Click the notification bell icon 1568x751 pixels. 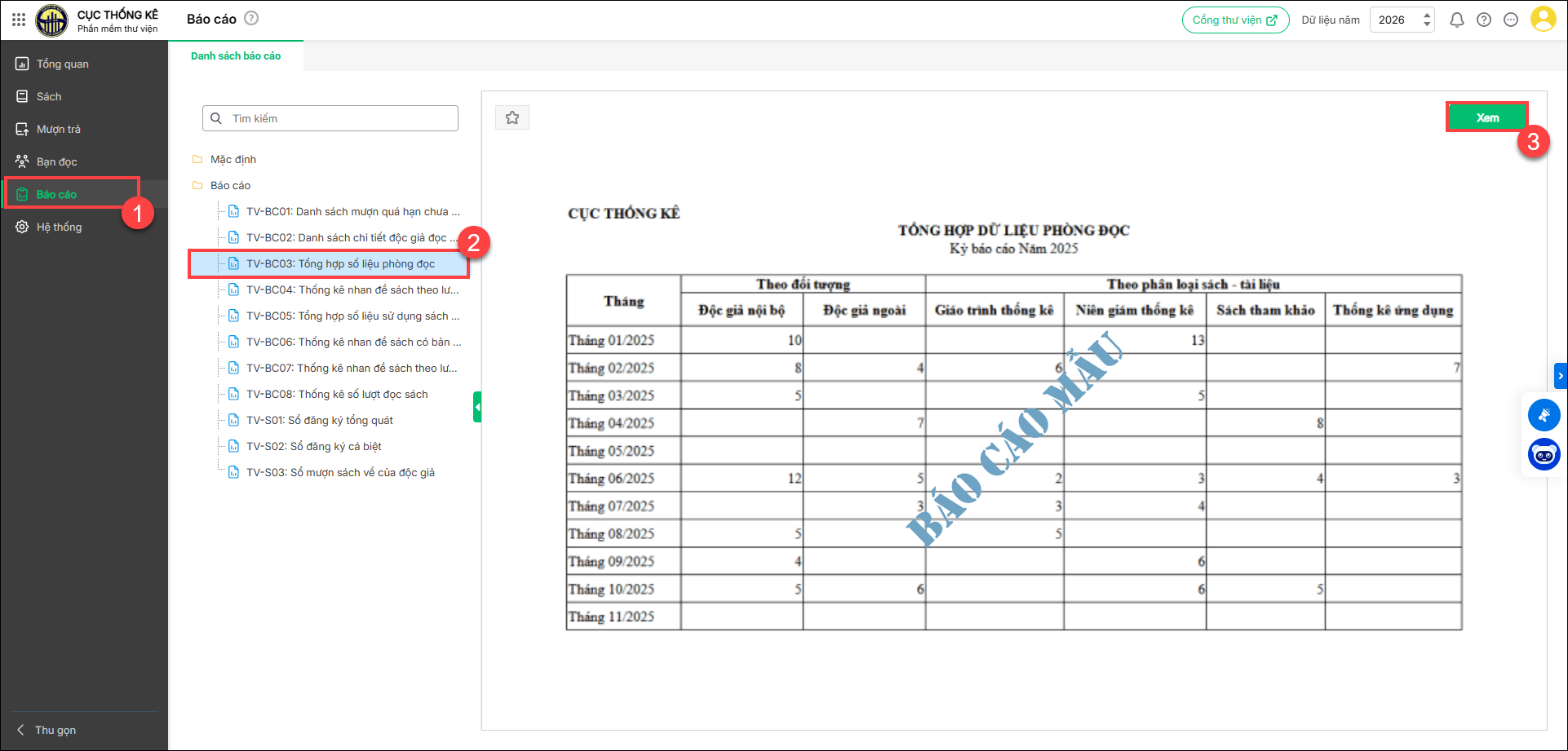point(1456,20)
